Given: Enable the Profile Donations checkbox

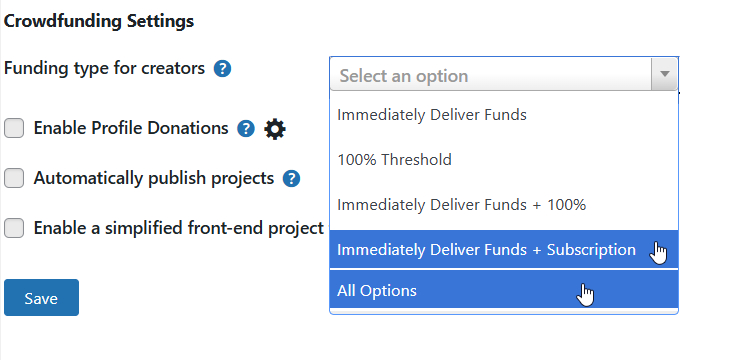Looking at the screenshot, I should point(14,128).
